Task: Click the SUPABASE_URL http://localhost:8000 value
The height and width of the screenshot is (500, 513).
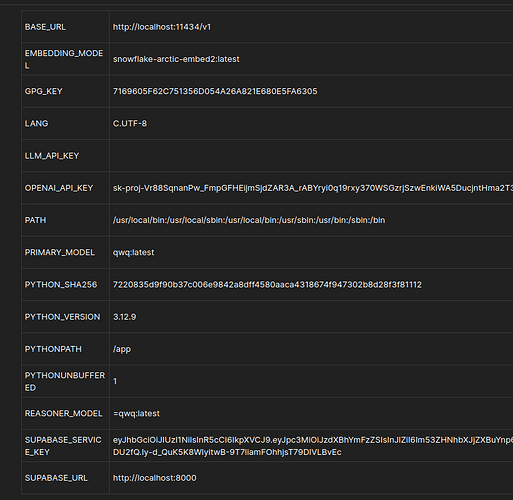Action: click(155, 478)
